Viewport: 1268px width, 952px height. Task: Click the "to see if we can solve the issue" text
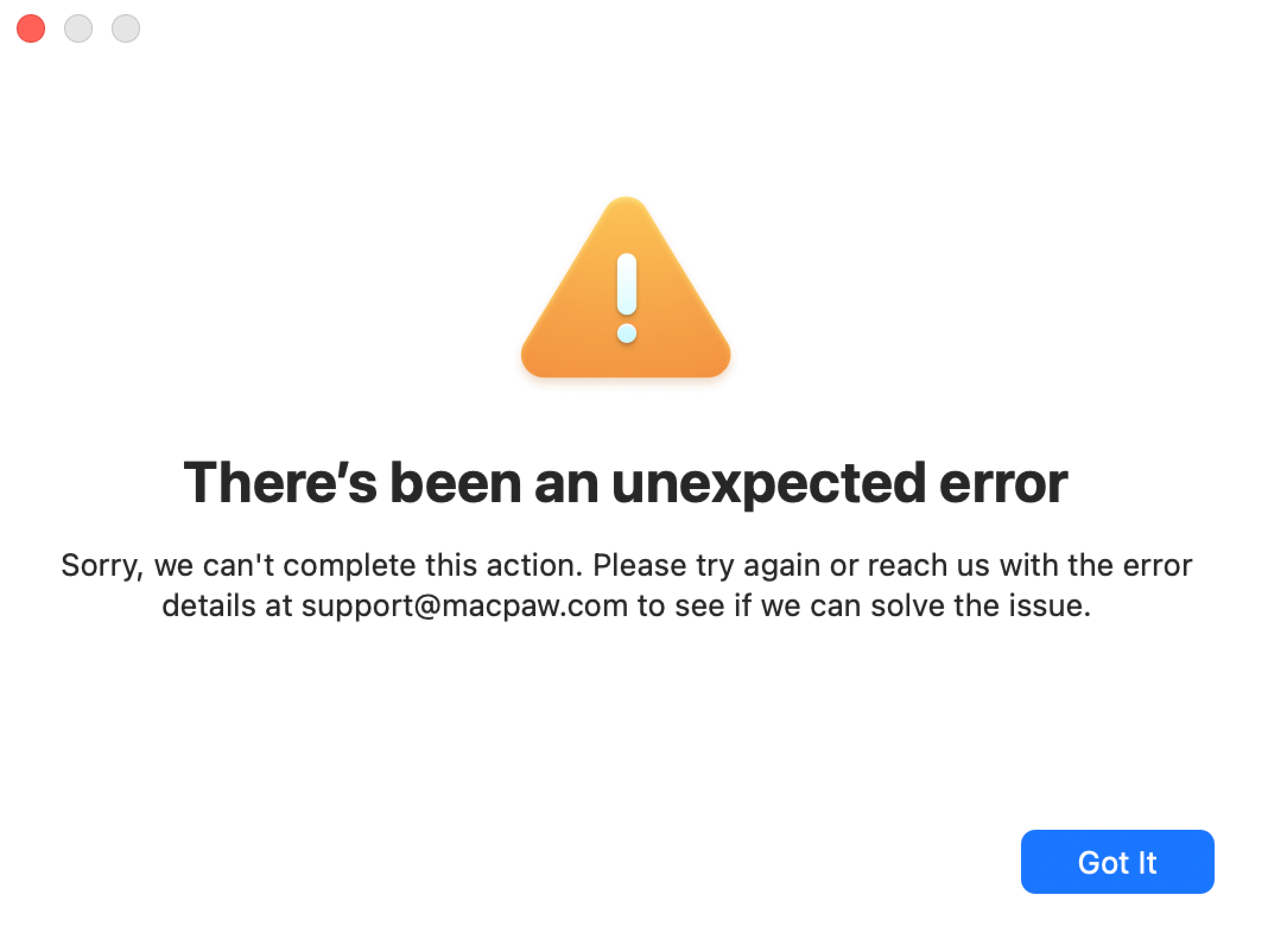[x=864, y=606]
